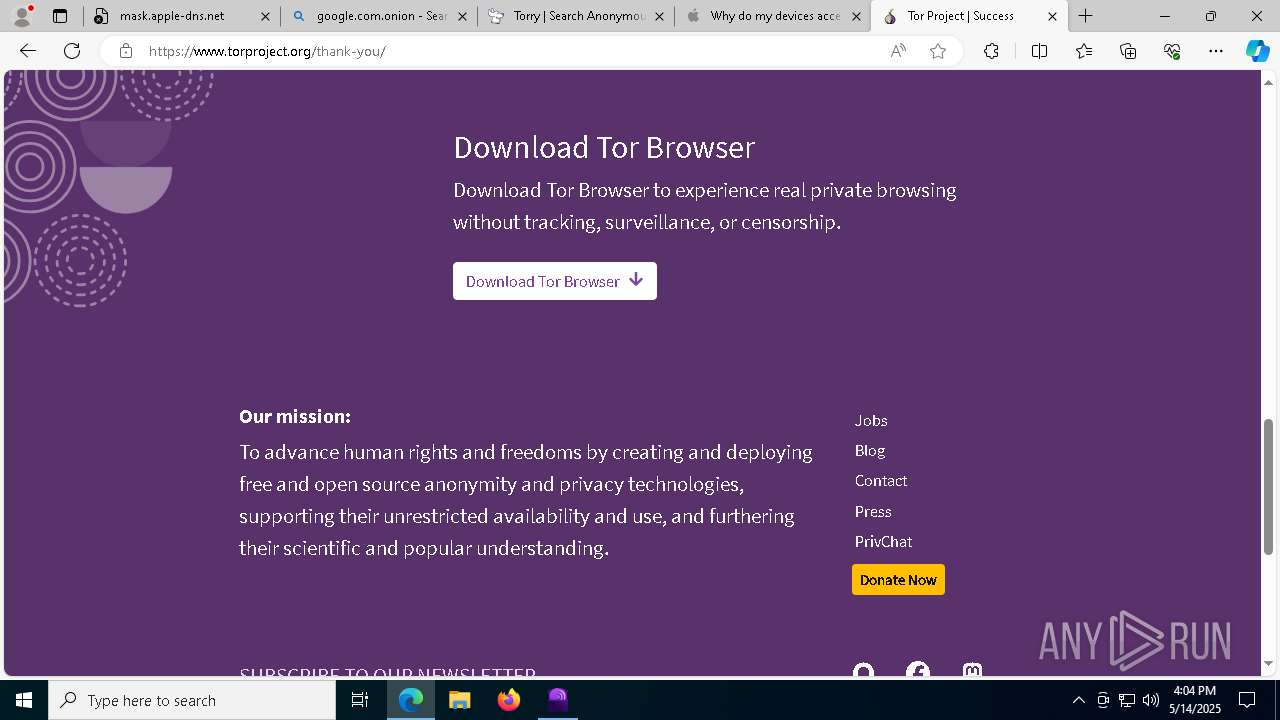Screen dimensions: 1280x720
Task: View site information lock icon
Action: tap(125, 51)
